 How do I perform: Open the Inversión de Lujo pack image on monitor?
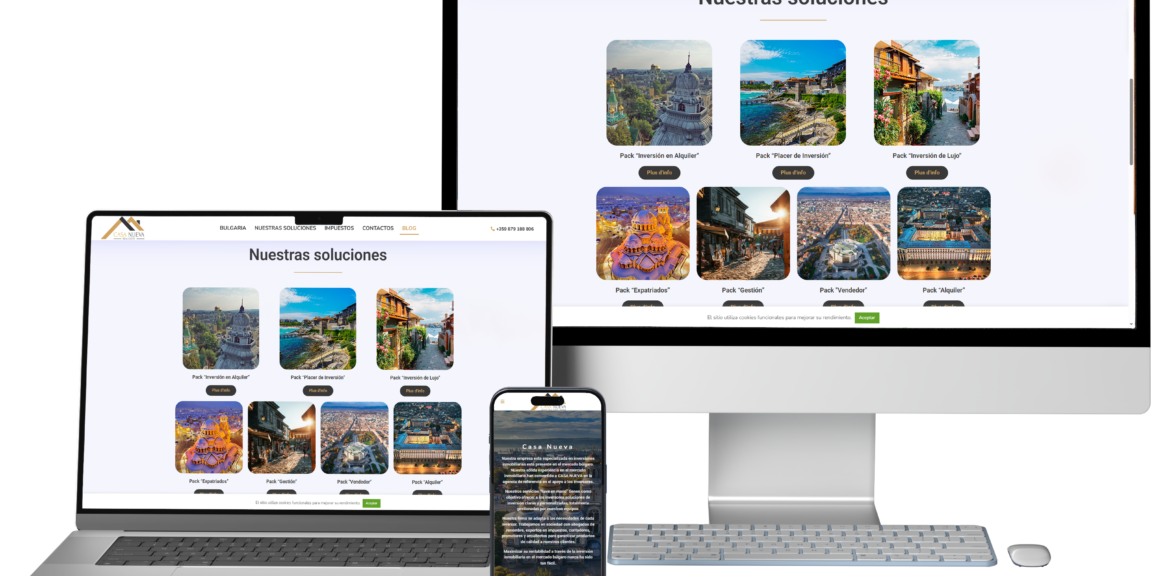pos(927,93)
